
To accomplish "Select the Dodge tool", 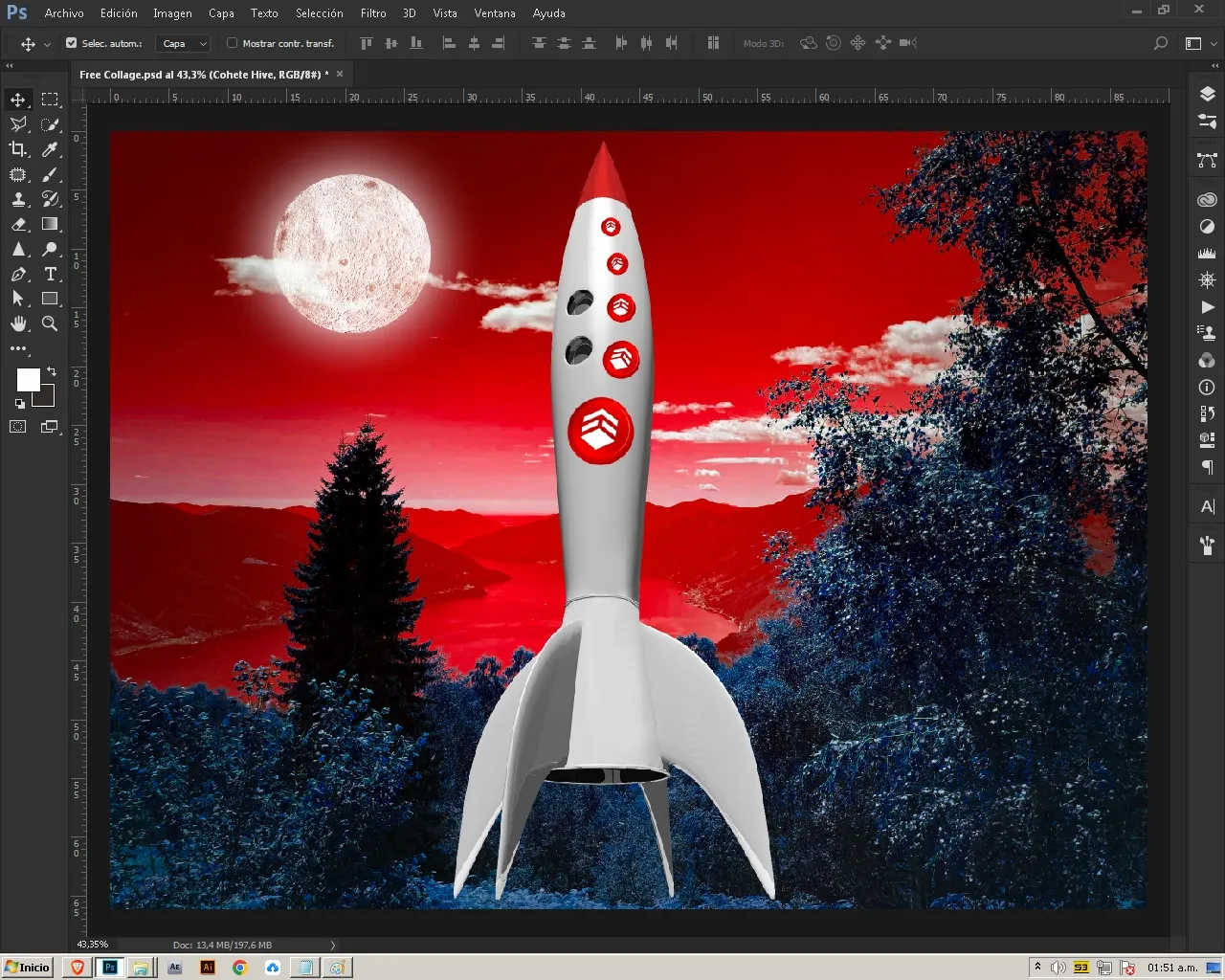I will 51,249.
